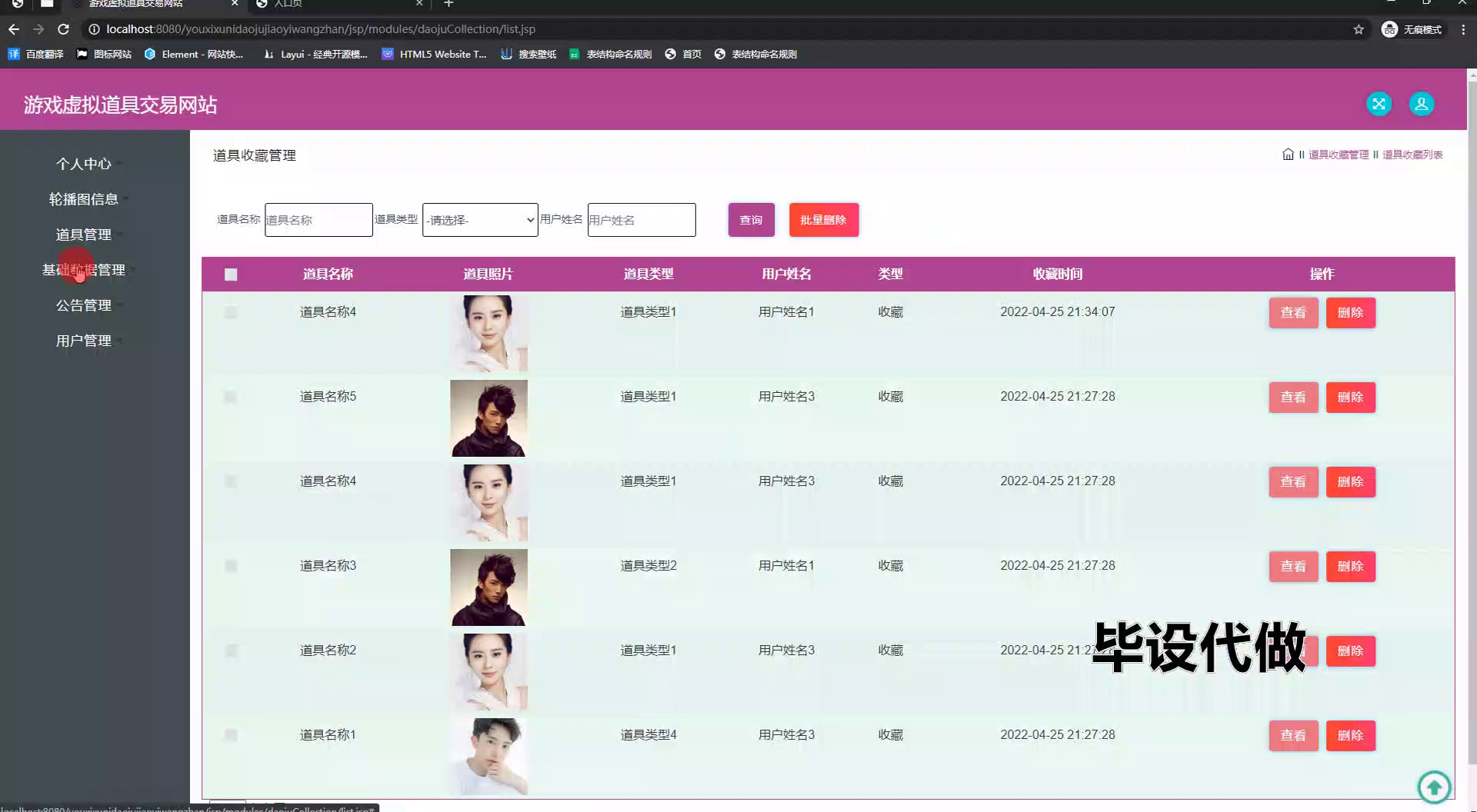Open Element bookmark
The width and height of the screenshot is (1477, 812).
click(x=193, y=54)
